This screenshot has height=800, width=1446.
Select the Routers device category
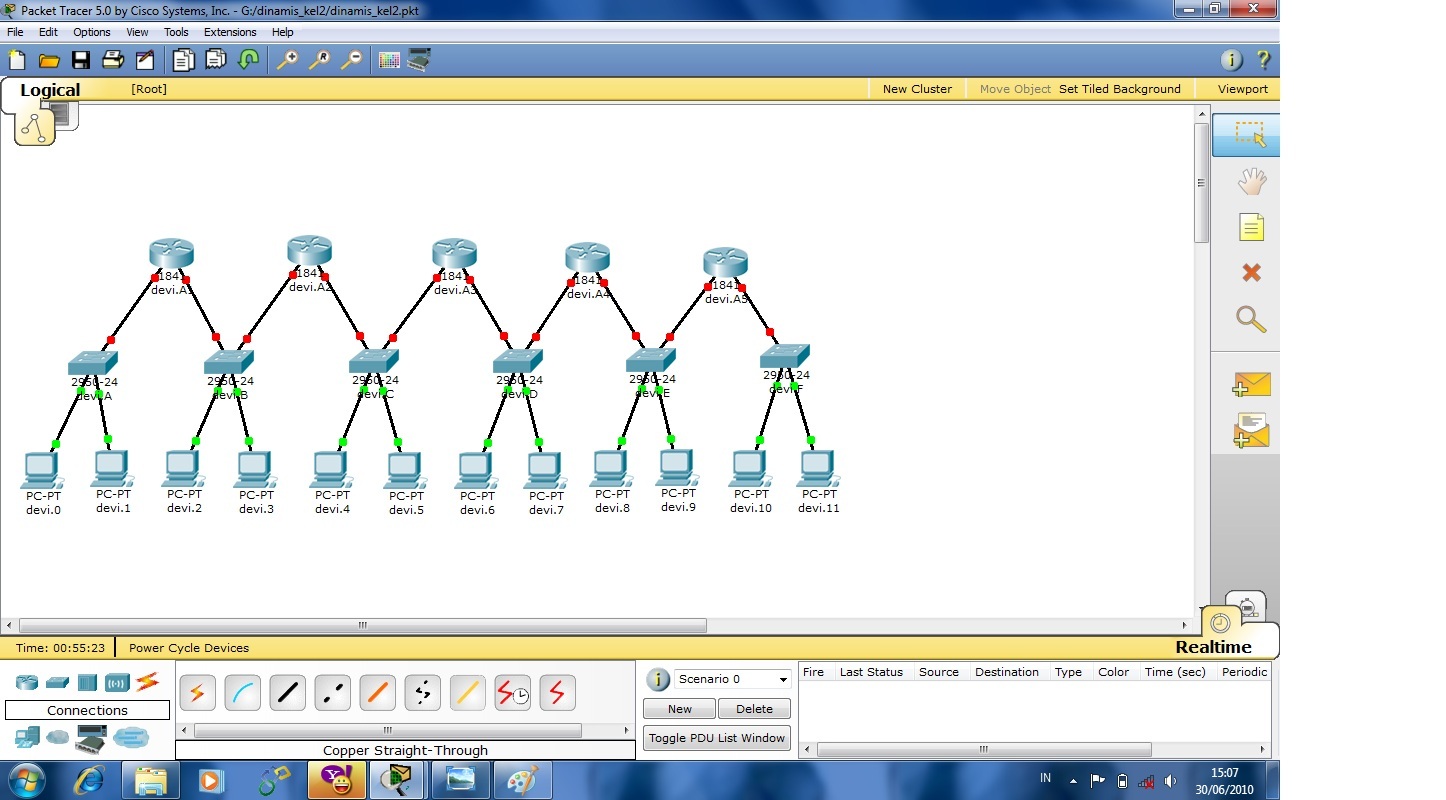point(25,682)
